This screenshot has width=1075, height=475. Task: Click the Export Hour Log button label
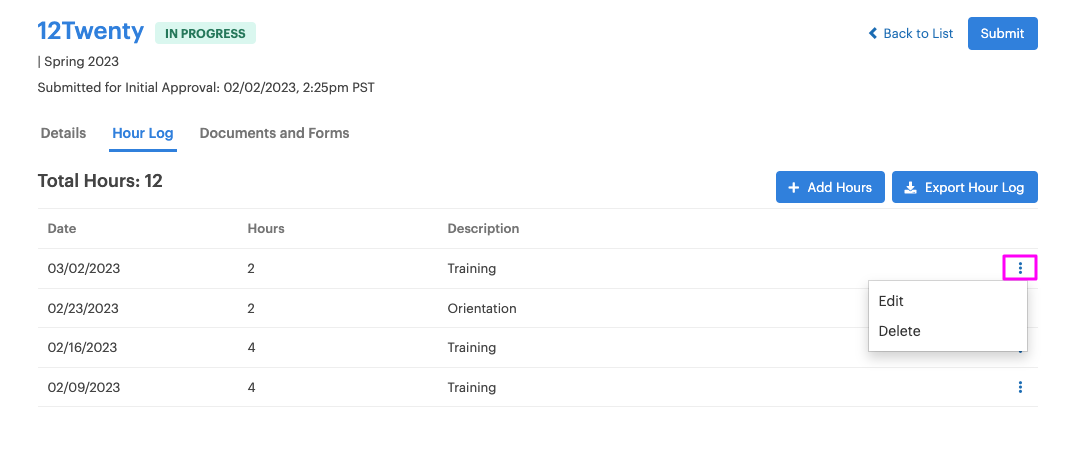coord(974,188)
